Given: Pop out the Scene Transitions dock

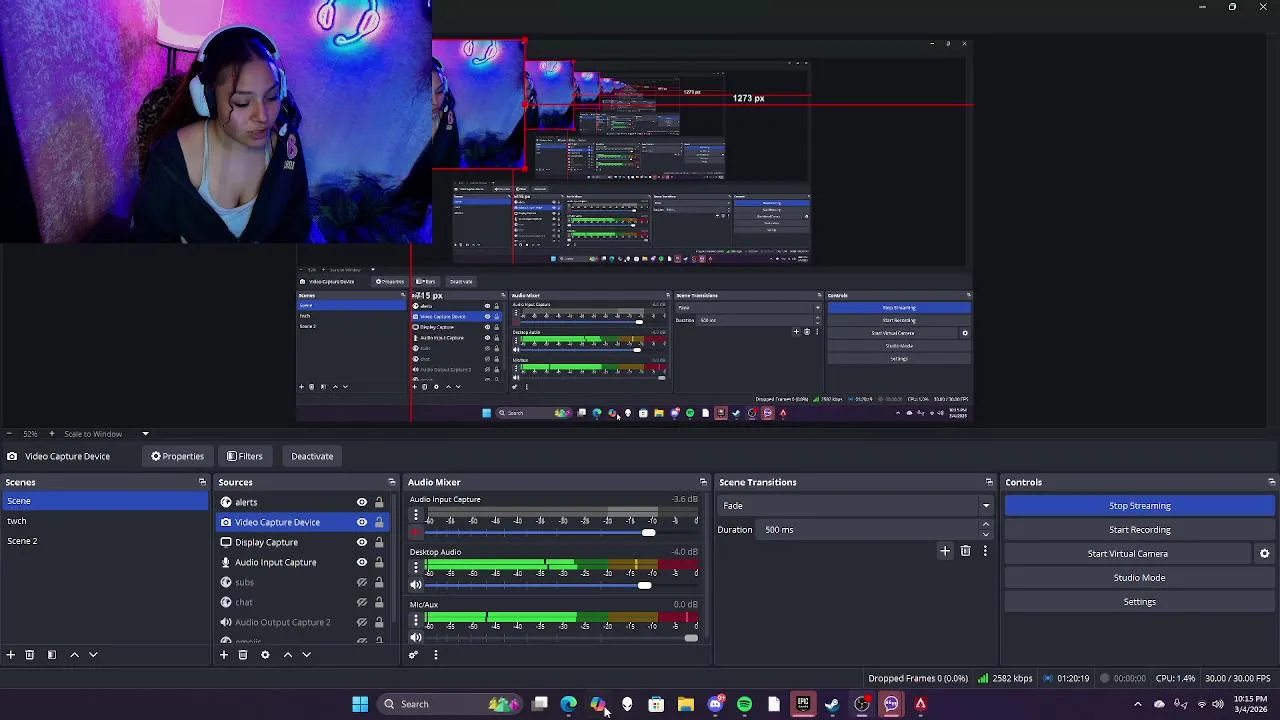Looking at the screenshot, I should 989,482.
